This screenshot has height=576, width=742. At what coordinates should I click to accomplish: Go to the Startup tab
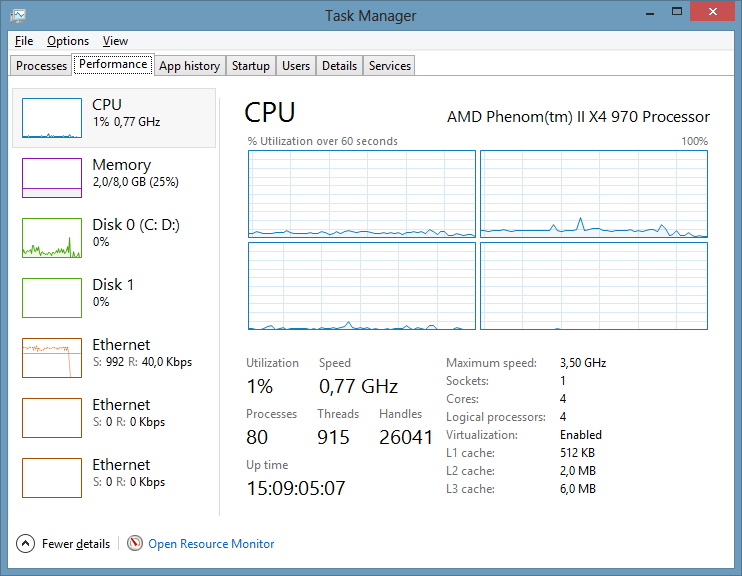(250, 66)
